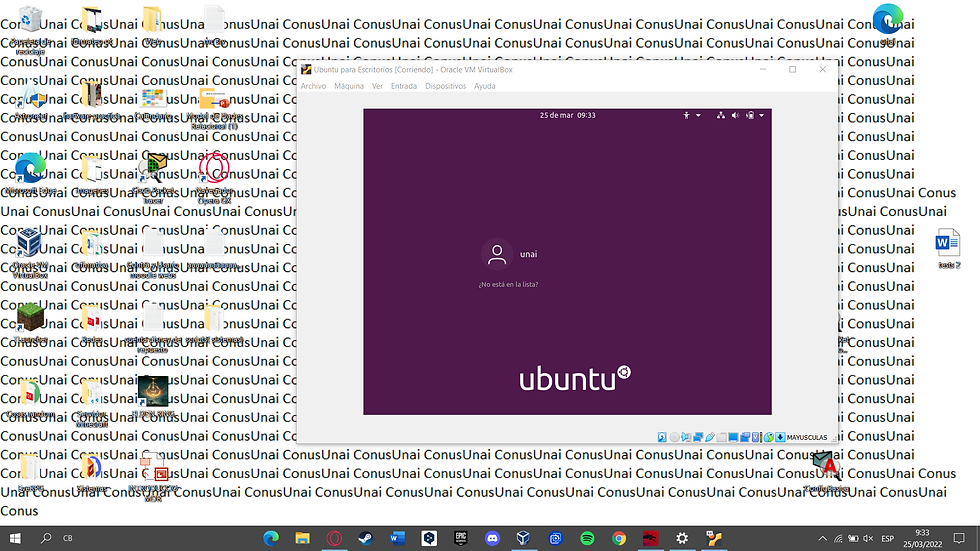Click the VirtualBox recording indicator
This screenshot has height=551, width=980.
tap(745, 437)
